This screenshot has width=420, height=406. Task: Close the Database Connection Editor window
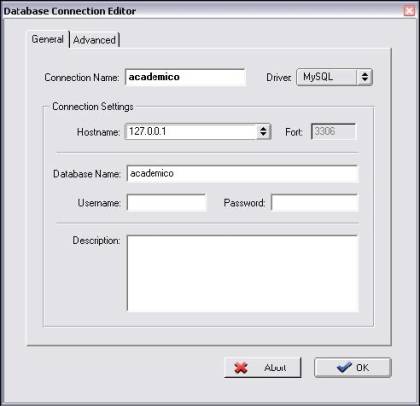pos(409,11)
